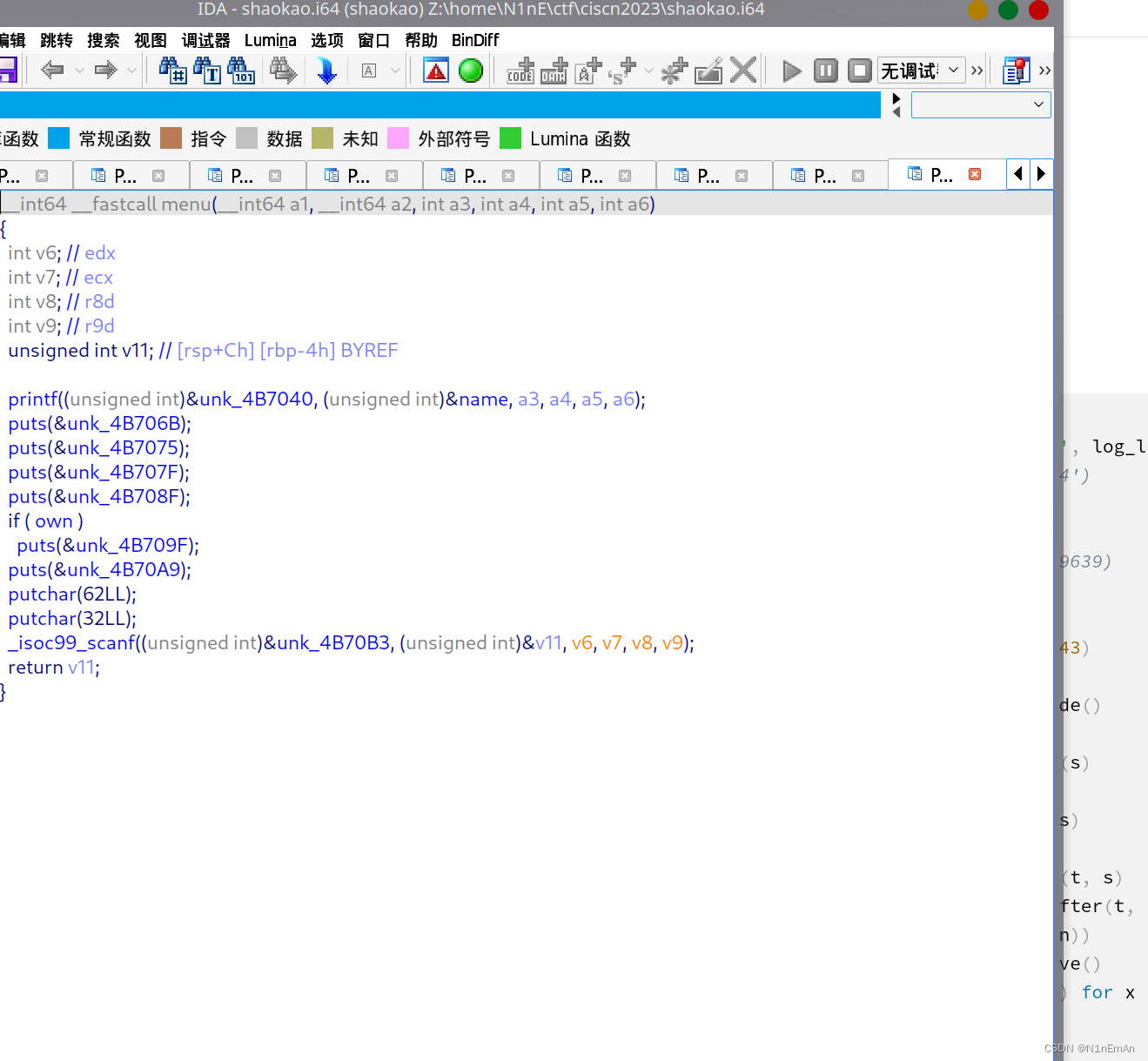Click the _isoc99_scanf function call
The image size is (1148, 1061).
[x=71, y=642]
